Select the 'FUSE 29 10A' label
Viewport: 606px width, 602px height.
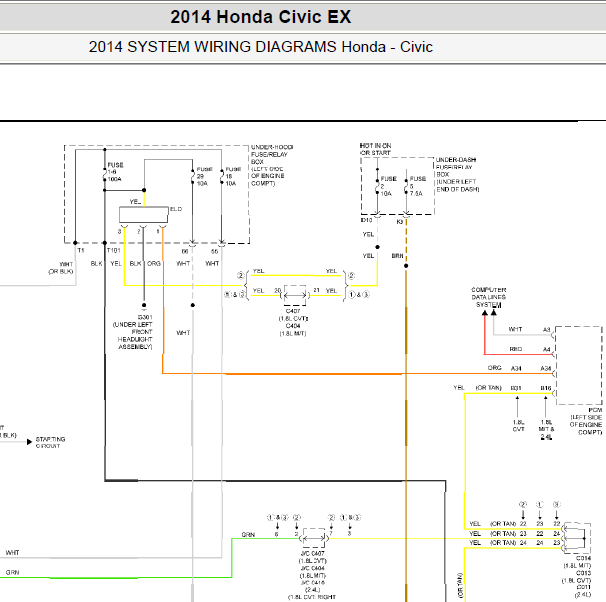click(204, 176)
